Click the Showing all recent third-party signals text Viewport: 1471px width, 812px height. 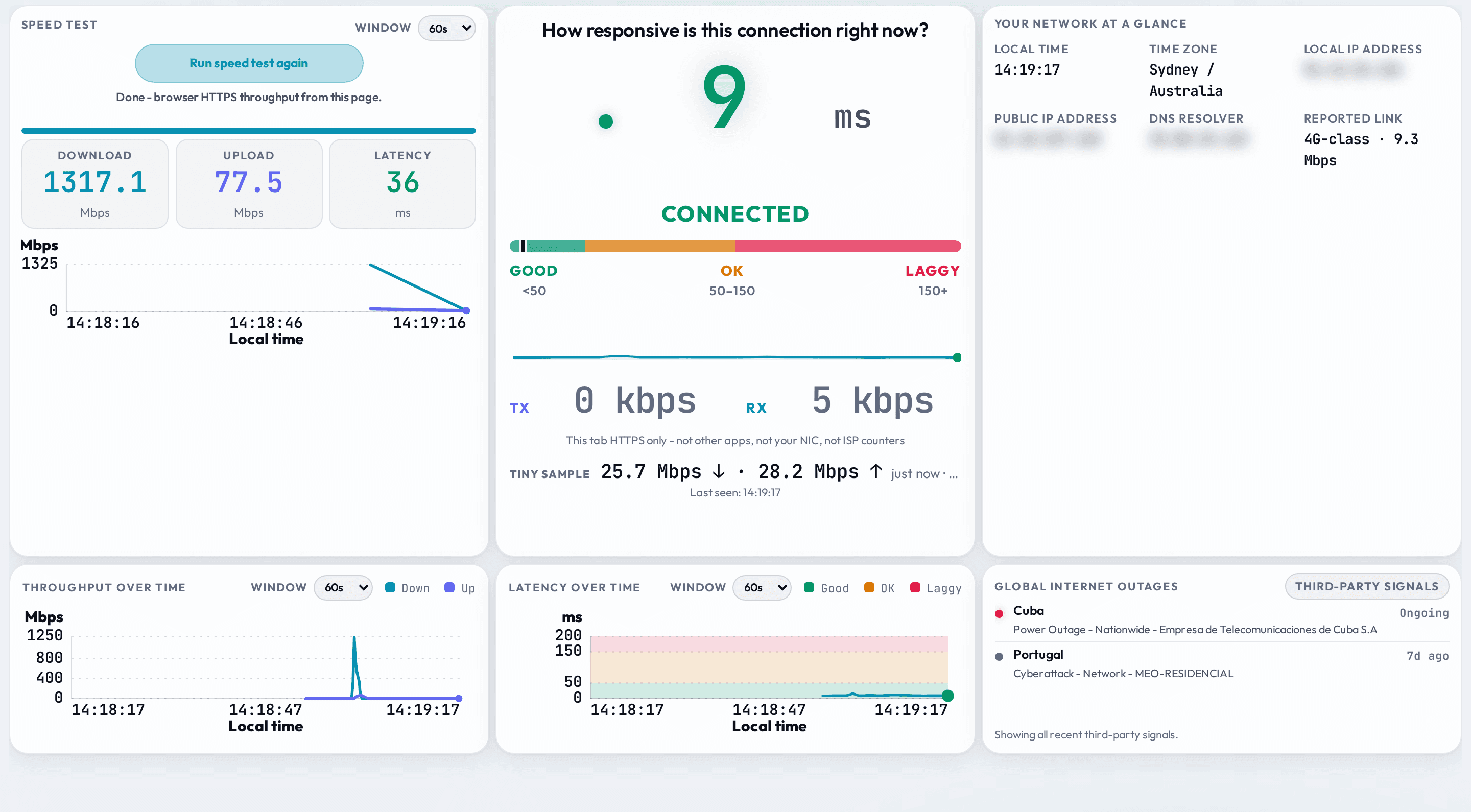pos(1086,735)
